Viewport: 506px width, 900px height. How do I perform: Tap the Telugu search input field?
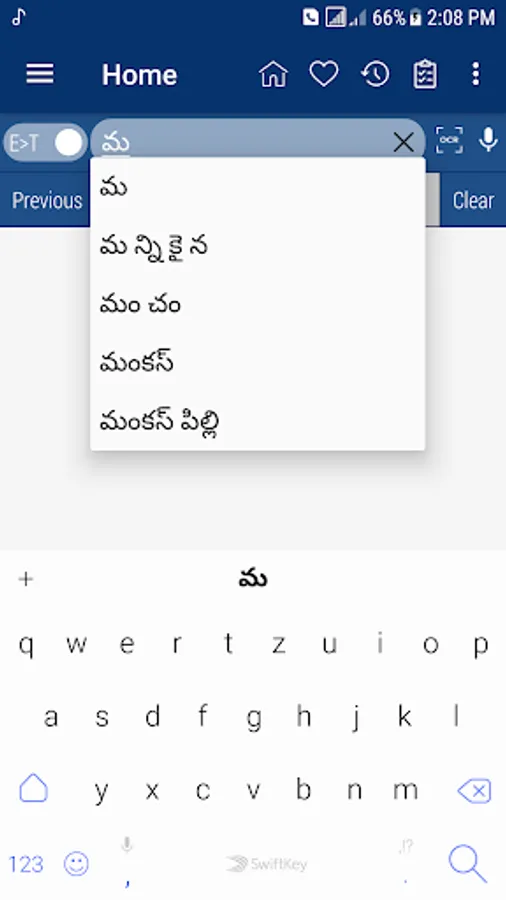pos(247,142)
